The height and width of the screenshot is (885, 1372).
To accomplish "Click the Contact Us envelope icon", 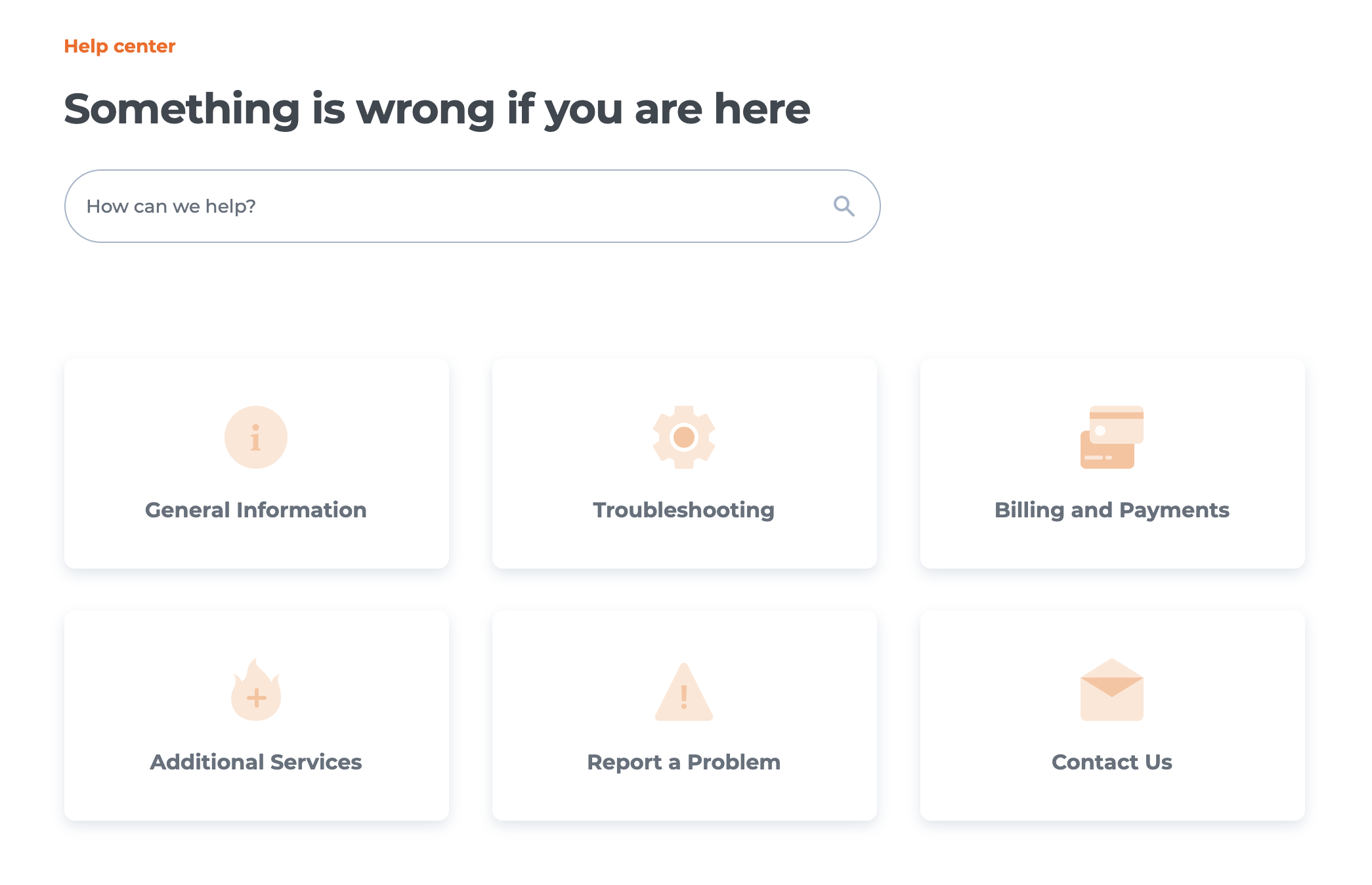I will tap(1112, 689).
